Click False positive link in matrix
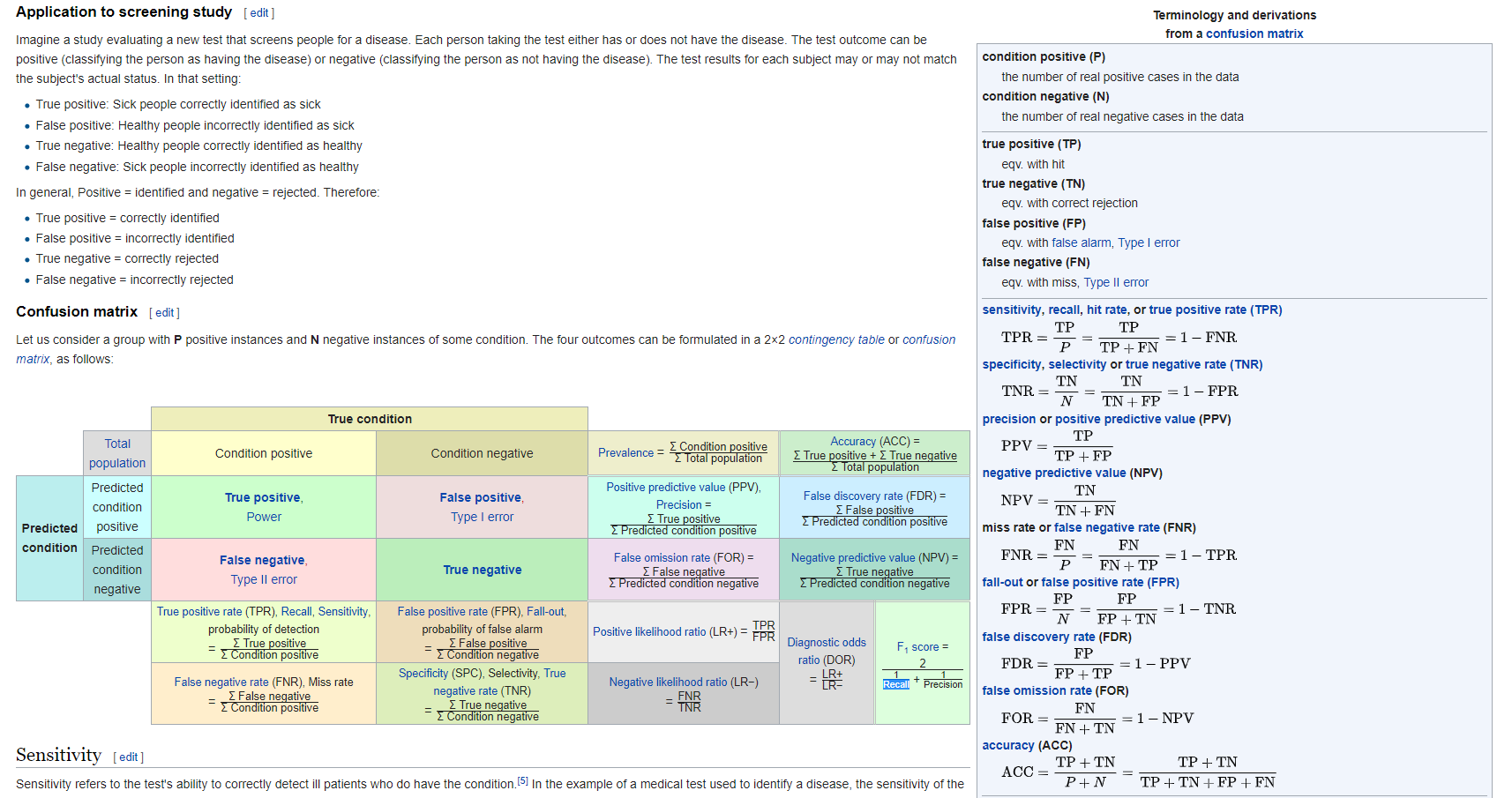The image size is (1512, 798). pyautogui.click(x=481, y=497)
